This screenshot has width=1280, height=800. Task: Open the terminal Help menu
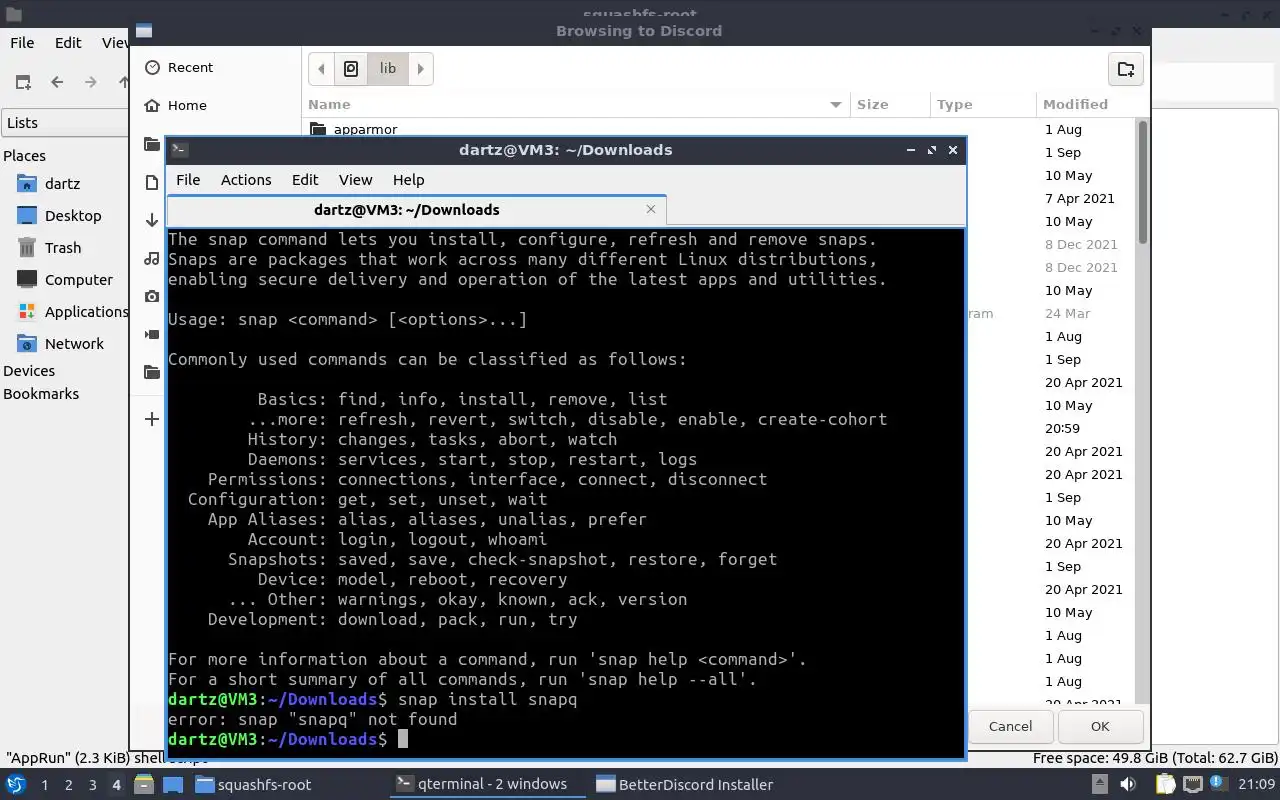[x=408, y=180]
